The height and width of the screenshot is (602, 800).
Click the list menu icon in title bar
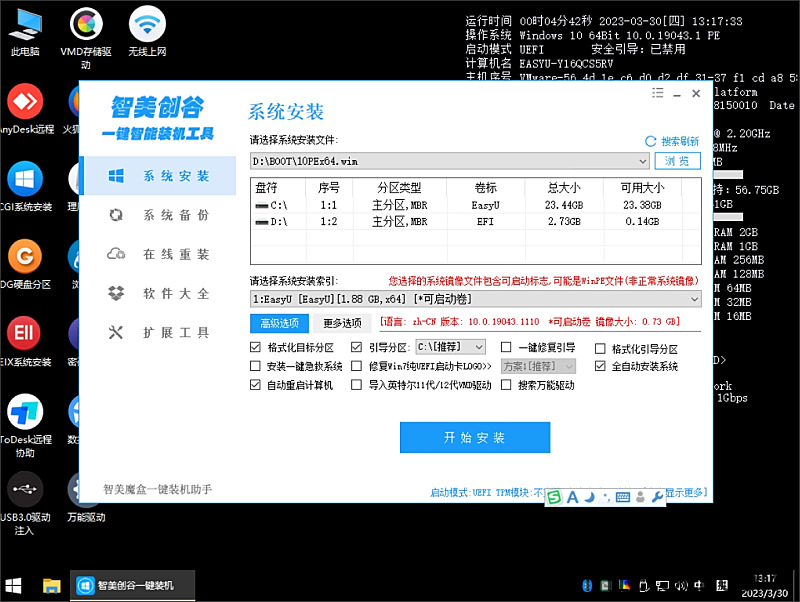658,93
